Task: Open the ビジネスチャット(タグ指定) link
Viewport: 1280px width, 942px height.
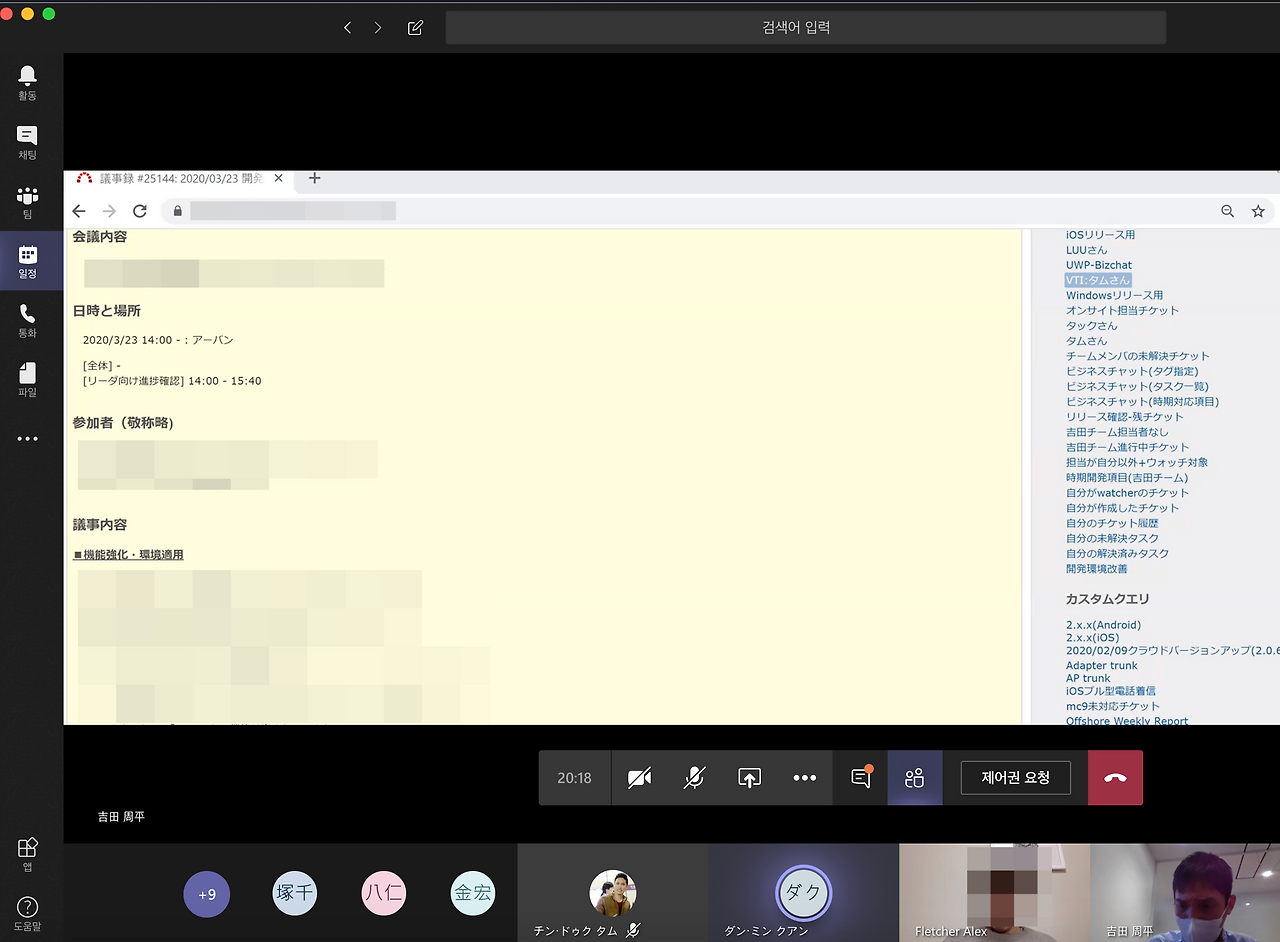Action: click(x=1132, y=371)
